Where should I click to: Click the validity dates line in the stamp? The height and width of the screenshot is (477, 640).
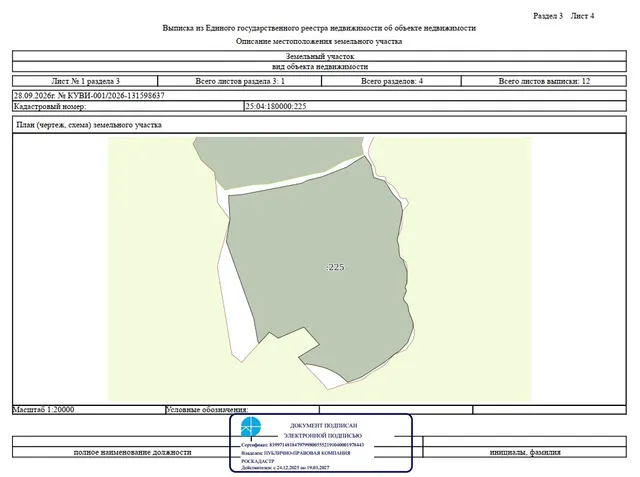(x=285, y=468)
